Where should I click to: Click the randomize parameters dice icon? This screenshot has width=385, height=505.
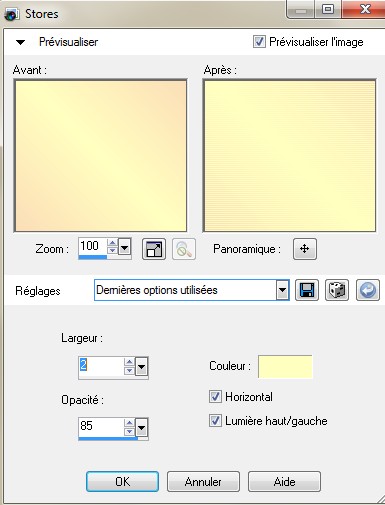pyautogui.click(x=337, y=290)
